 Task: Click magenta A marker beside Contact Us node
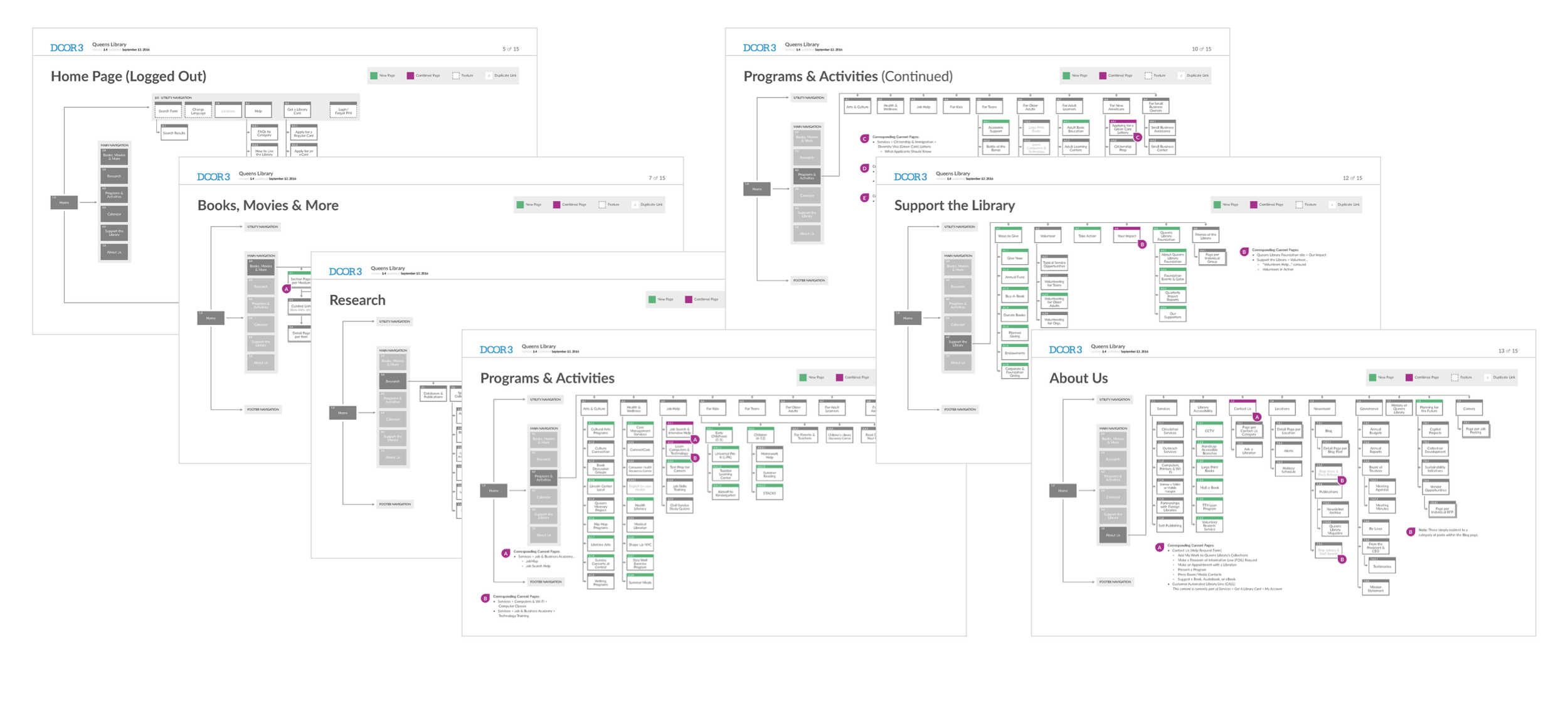(x=1257, y=417)
